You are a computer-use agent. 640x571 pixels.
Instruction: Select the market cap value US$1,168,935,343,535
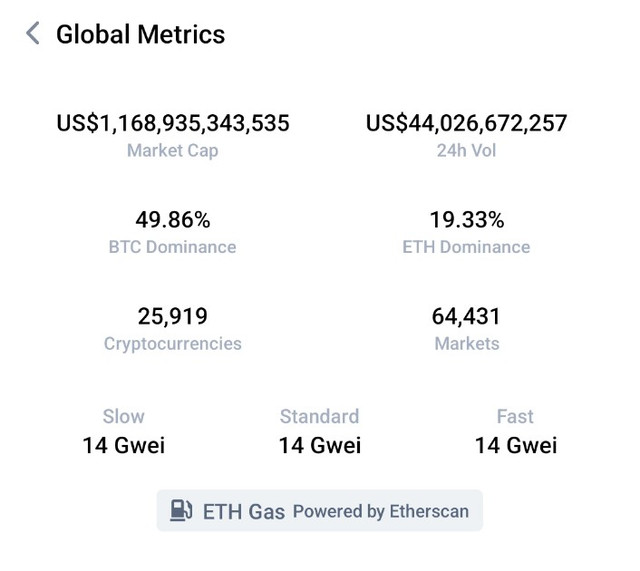coord(173,123)
